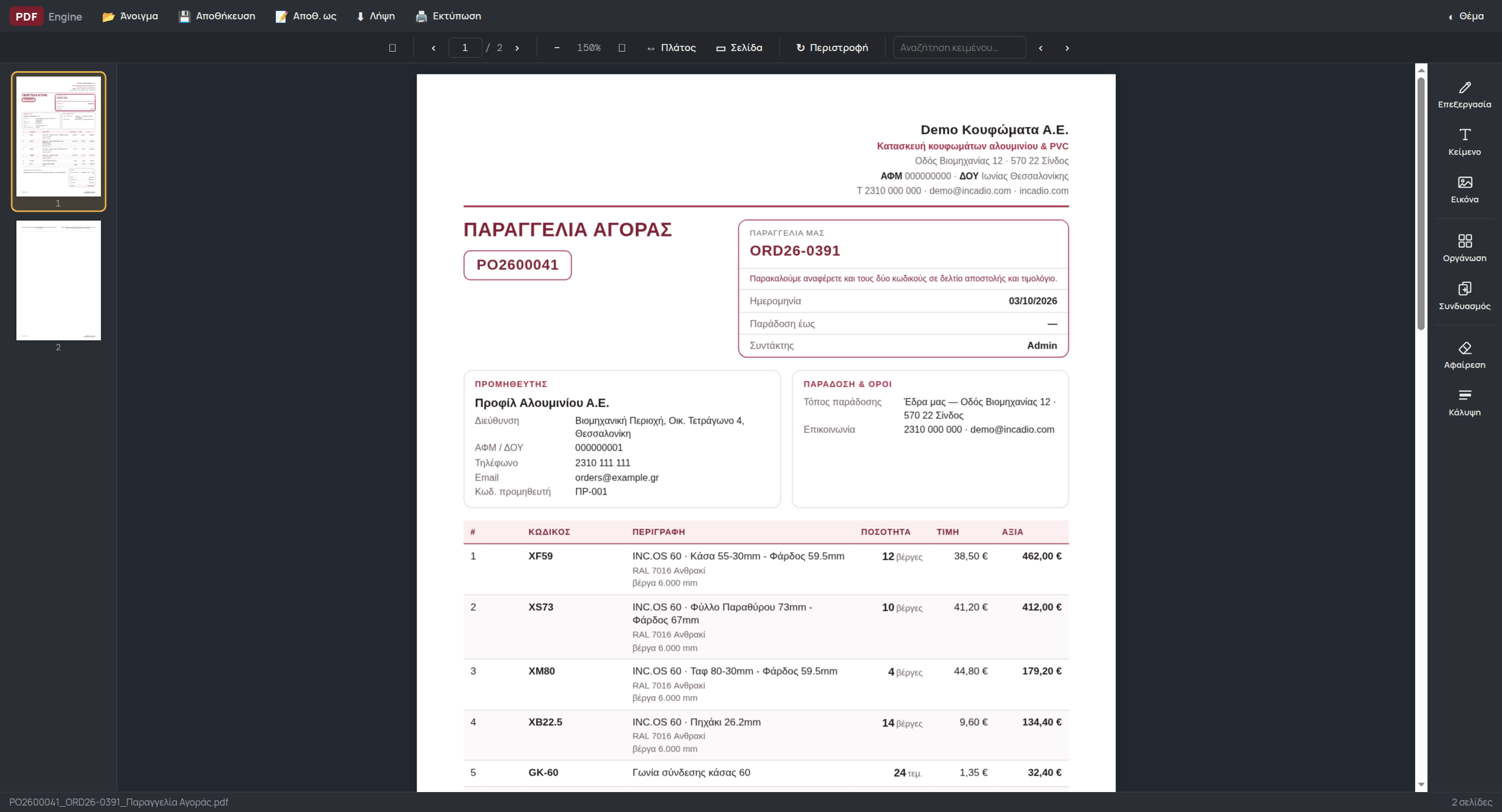Zoom out with minus button
The height and width of the screenshot is (812, 1502).
click(557, 48)
